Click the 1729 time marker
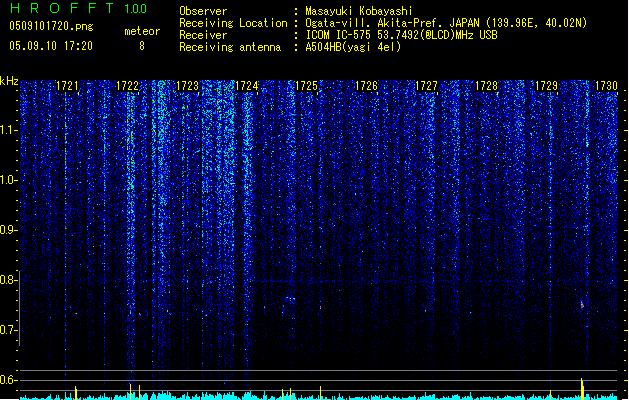 click(547, 86)
